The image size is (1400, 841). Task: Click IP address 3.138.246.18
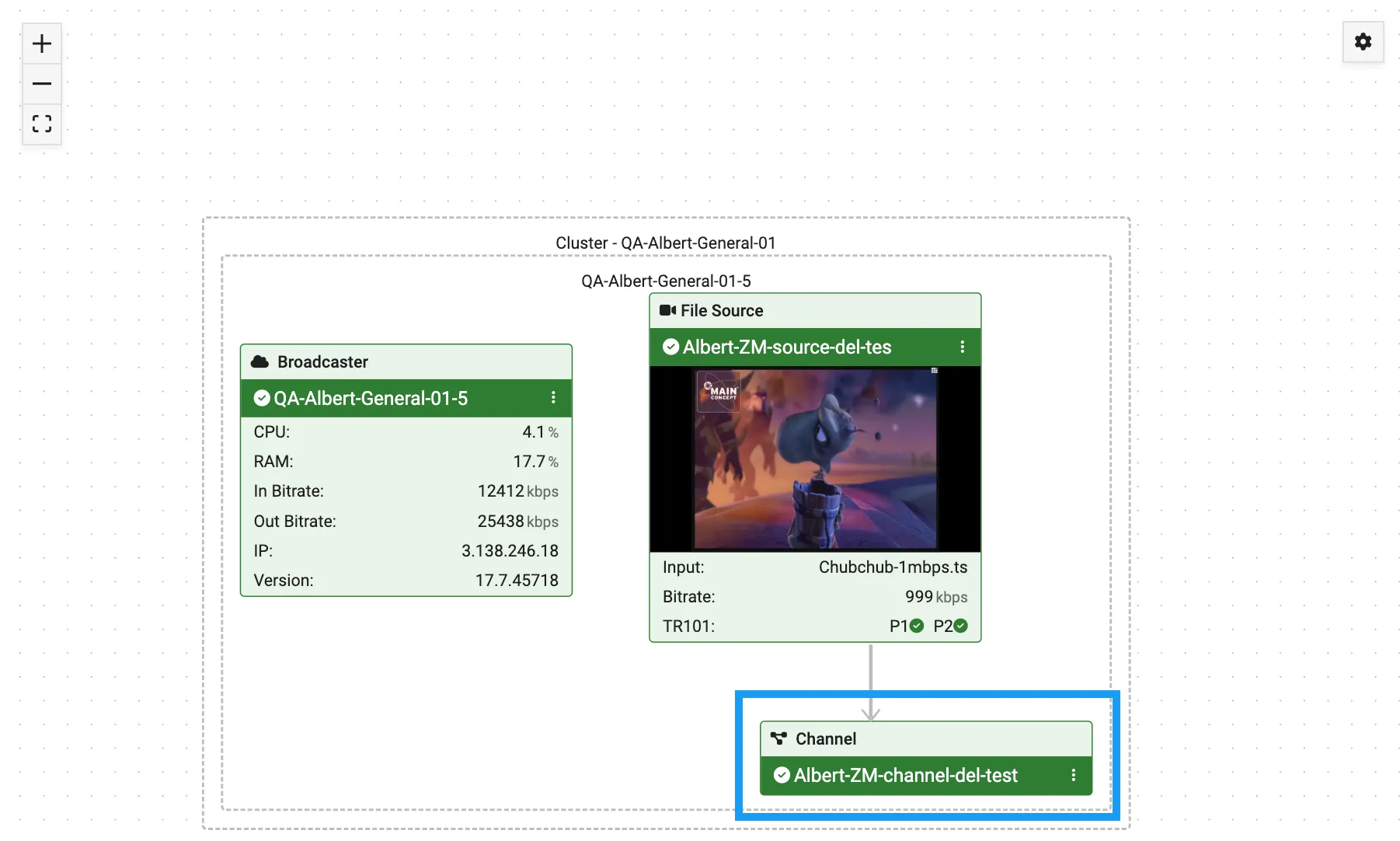coord(510,550)
